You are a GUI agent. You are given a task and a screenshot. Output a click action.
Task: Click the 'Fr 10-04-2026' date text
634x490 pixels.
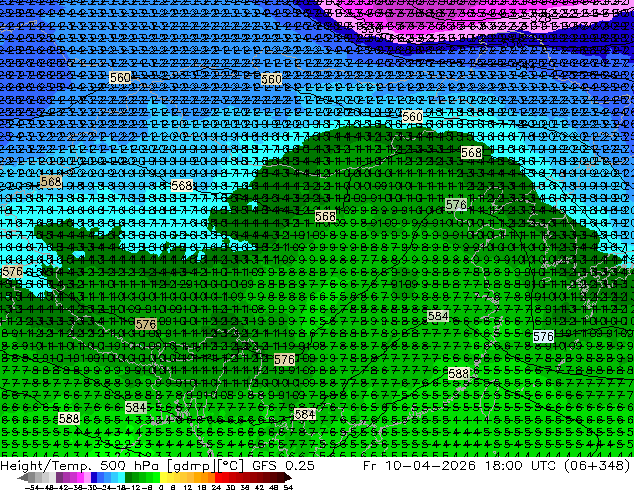click(x=419, y=466)
